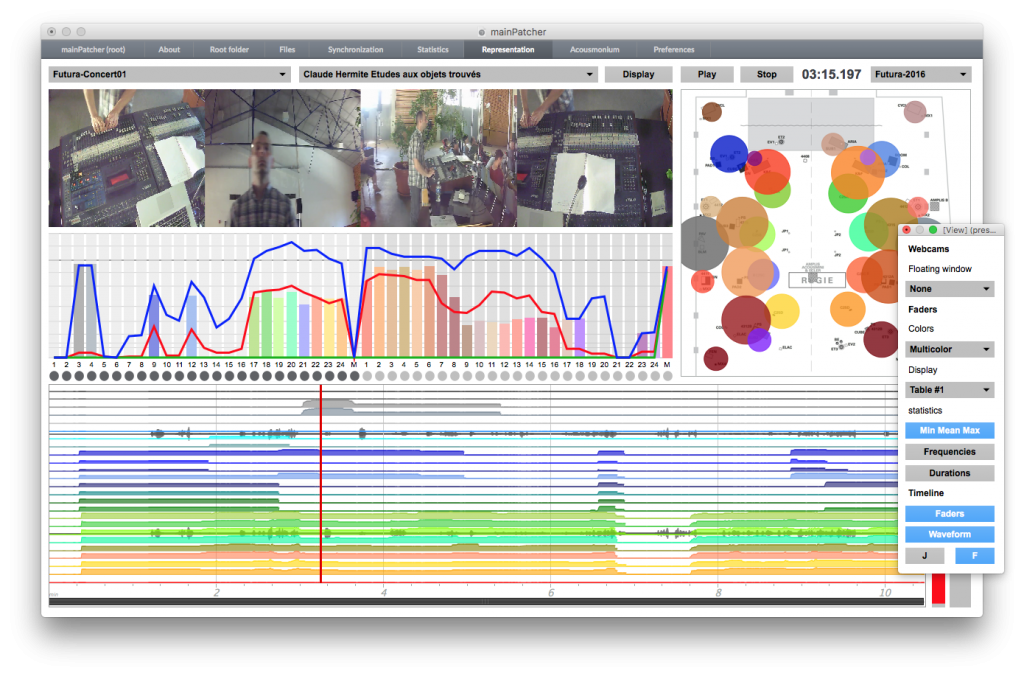Click the webcam view of the room with plants
Viewport: 1024px width, 676px height.
tap(438, 158)
